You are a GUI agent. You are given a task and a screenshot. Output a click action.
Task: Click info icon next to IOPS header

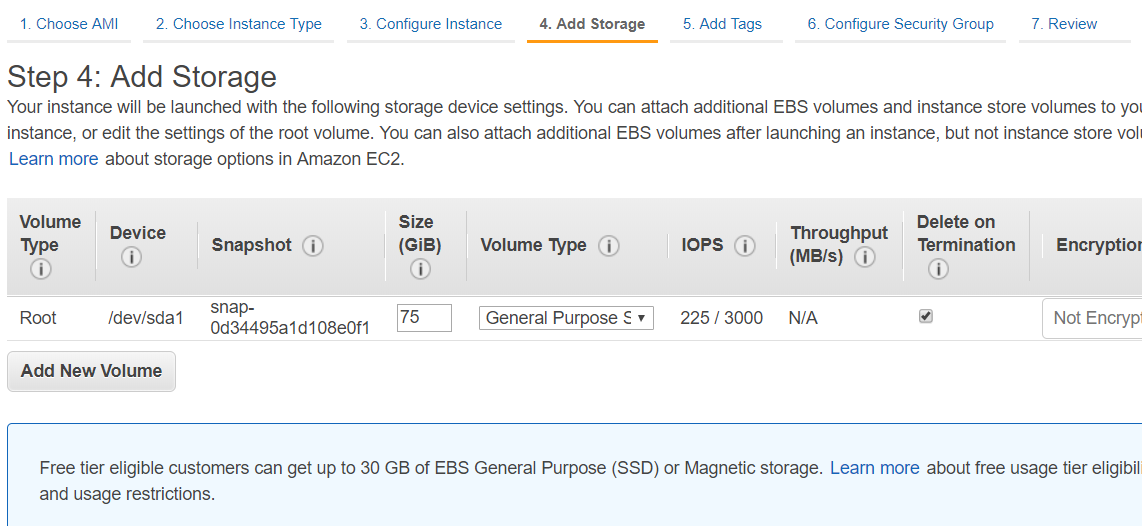click(x=745, y=246)
